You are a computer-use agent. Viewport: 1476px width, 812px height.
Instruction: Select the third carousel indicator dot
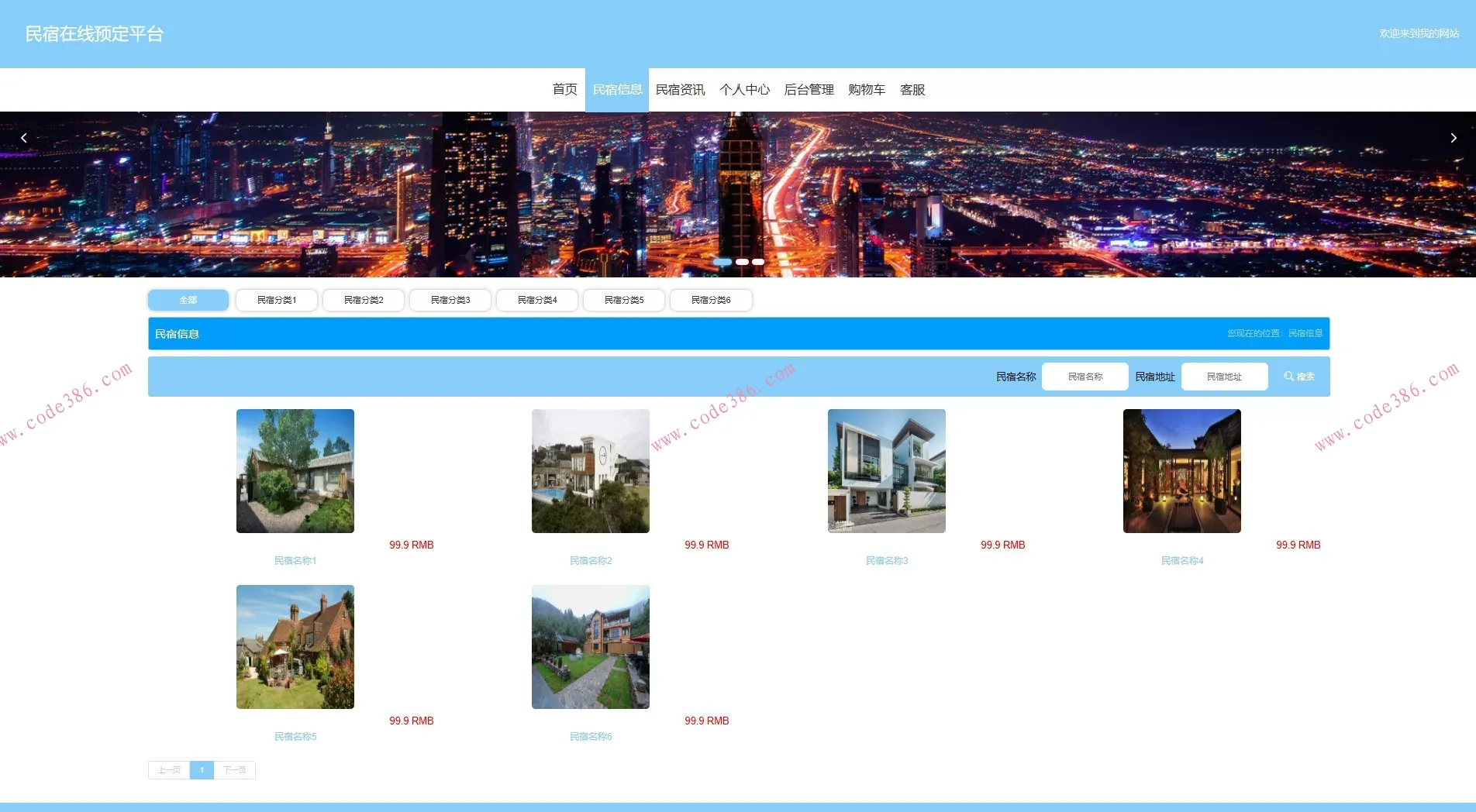tap(758, 262)
